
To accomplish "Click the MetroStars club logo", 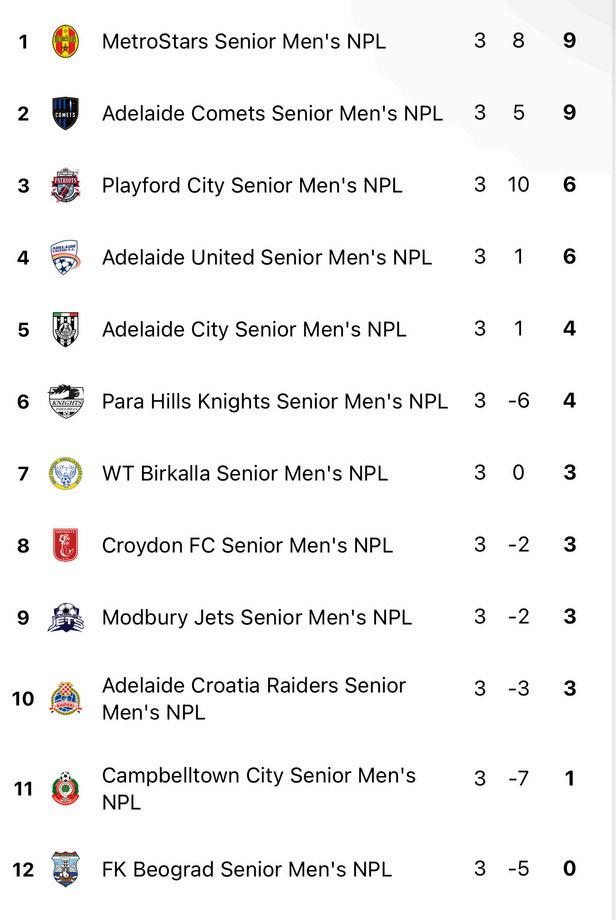I will (65, 41).
